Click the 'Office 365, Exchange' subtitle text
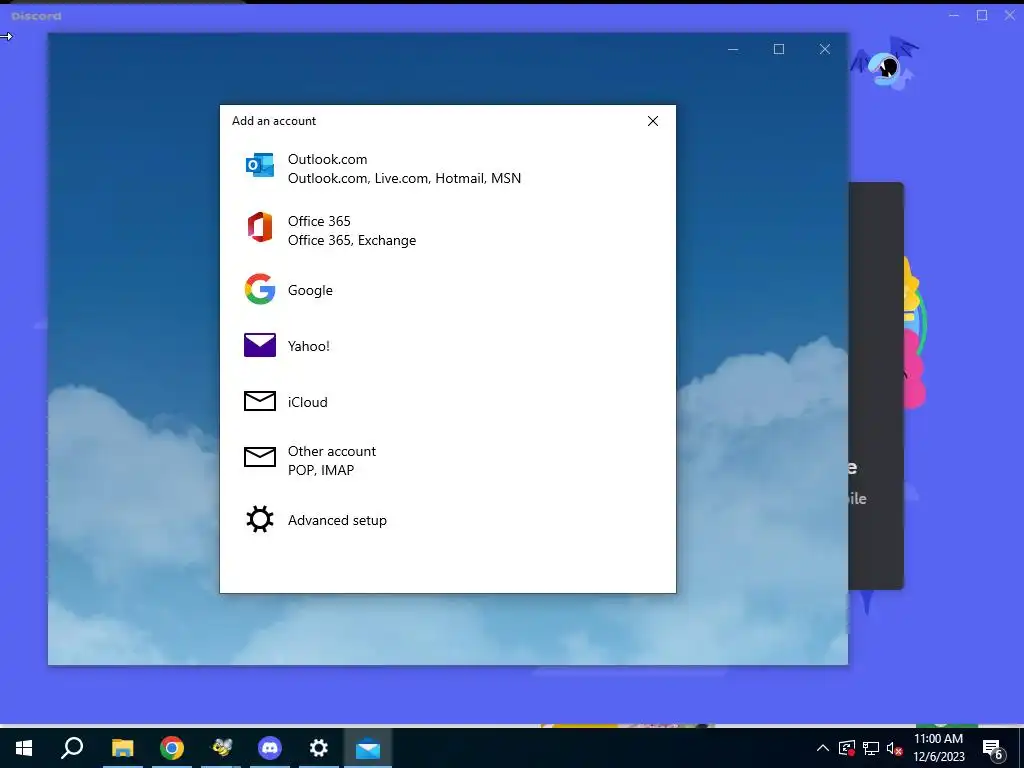1024x768 pixels. coord(351,240)
